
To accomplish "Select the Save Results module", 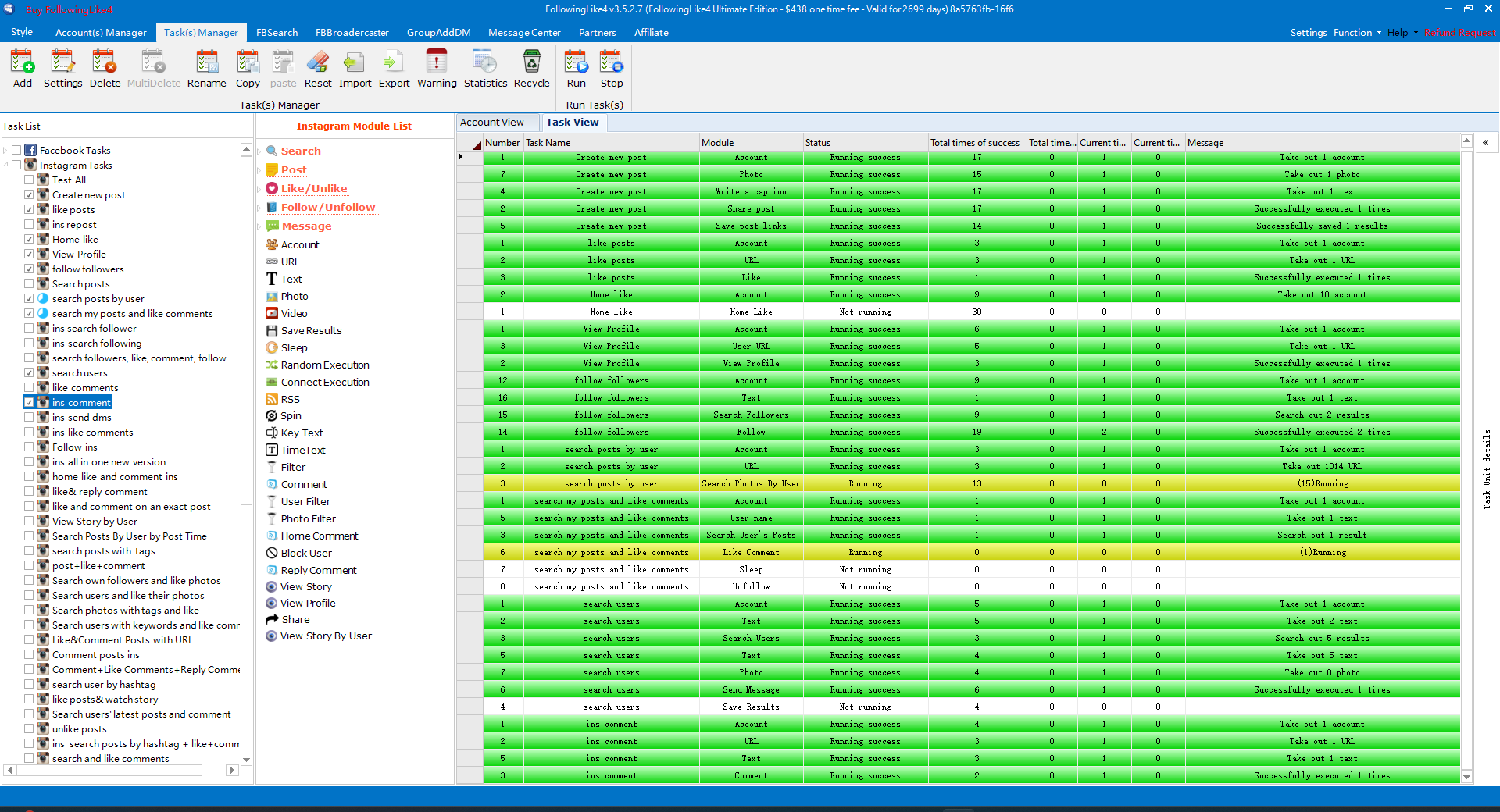I will point(311,330).
